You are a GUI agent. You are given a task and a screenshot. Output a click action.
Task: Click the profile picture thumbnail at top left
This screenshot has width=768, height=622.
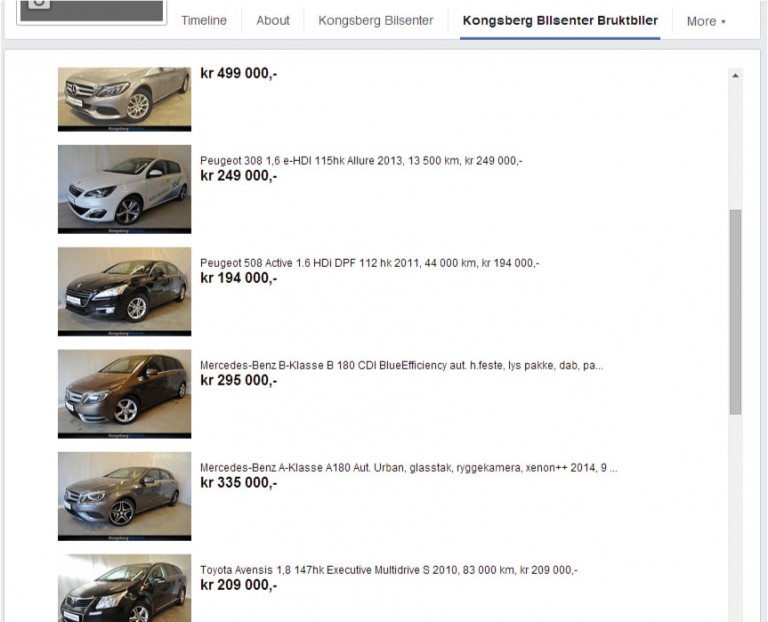[x=91, y=10]
